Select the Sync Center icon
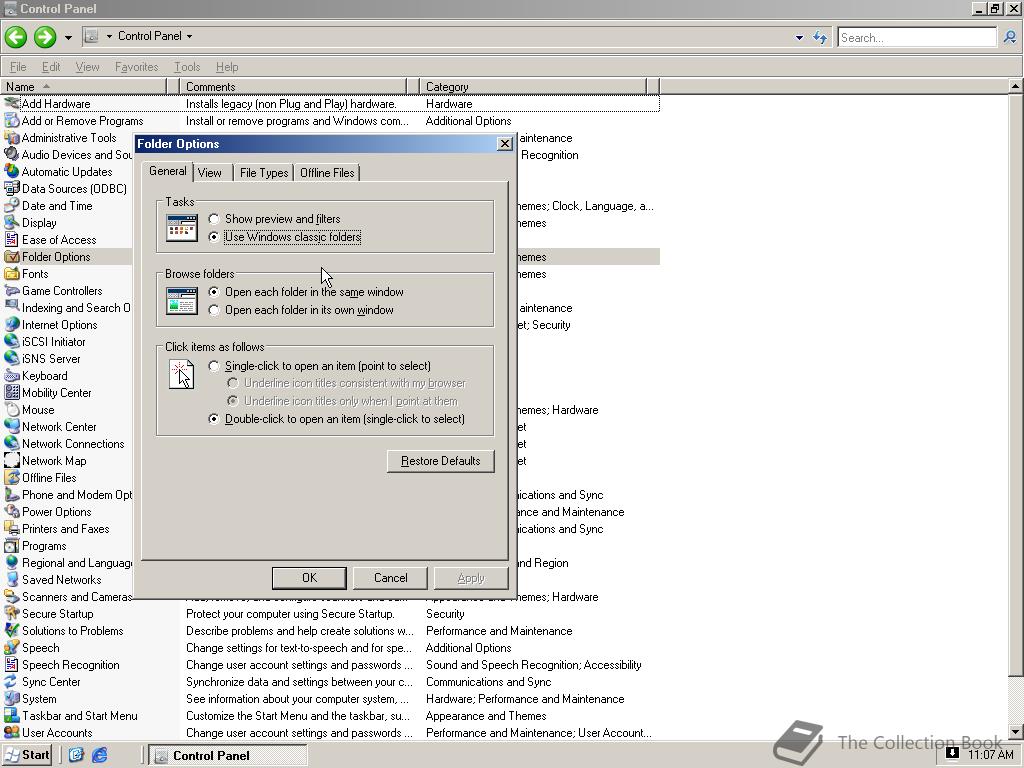This screenshot has width=1024, height=768. 12,681
